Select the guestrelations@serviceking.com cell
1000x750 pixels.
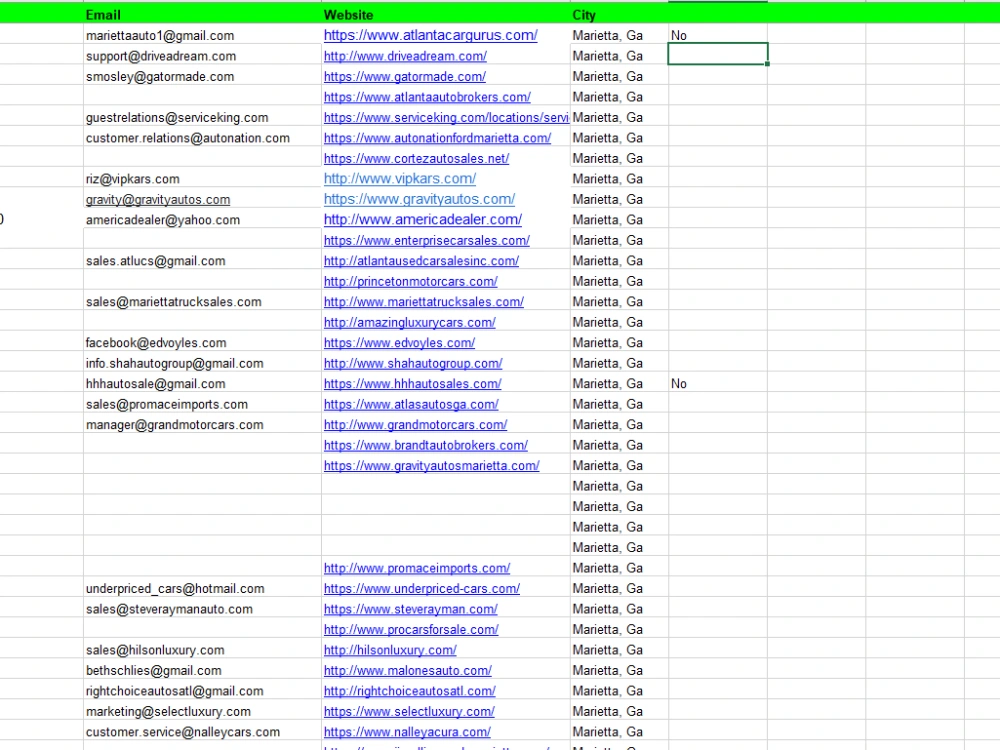tap(202, 117)
